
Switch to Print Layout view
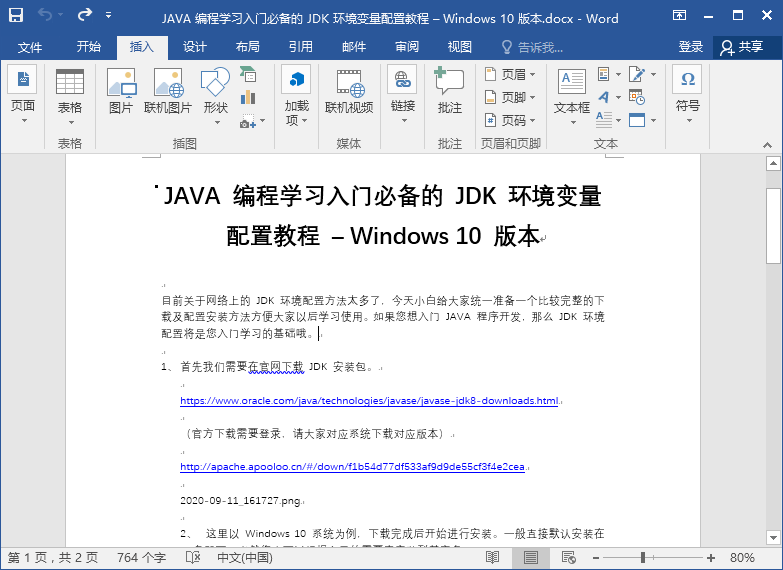pos(529,557)
